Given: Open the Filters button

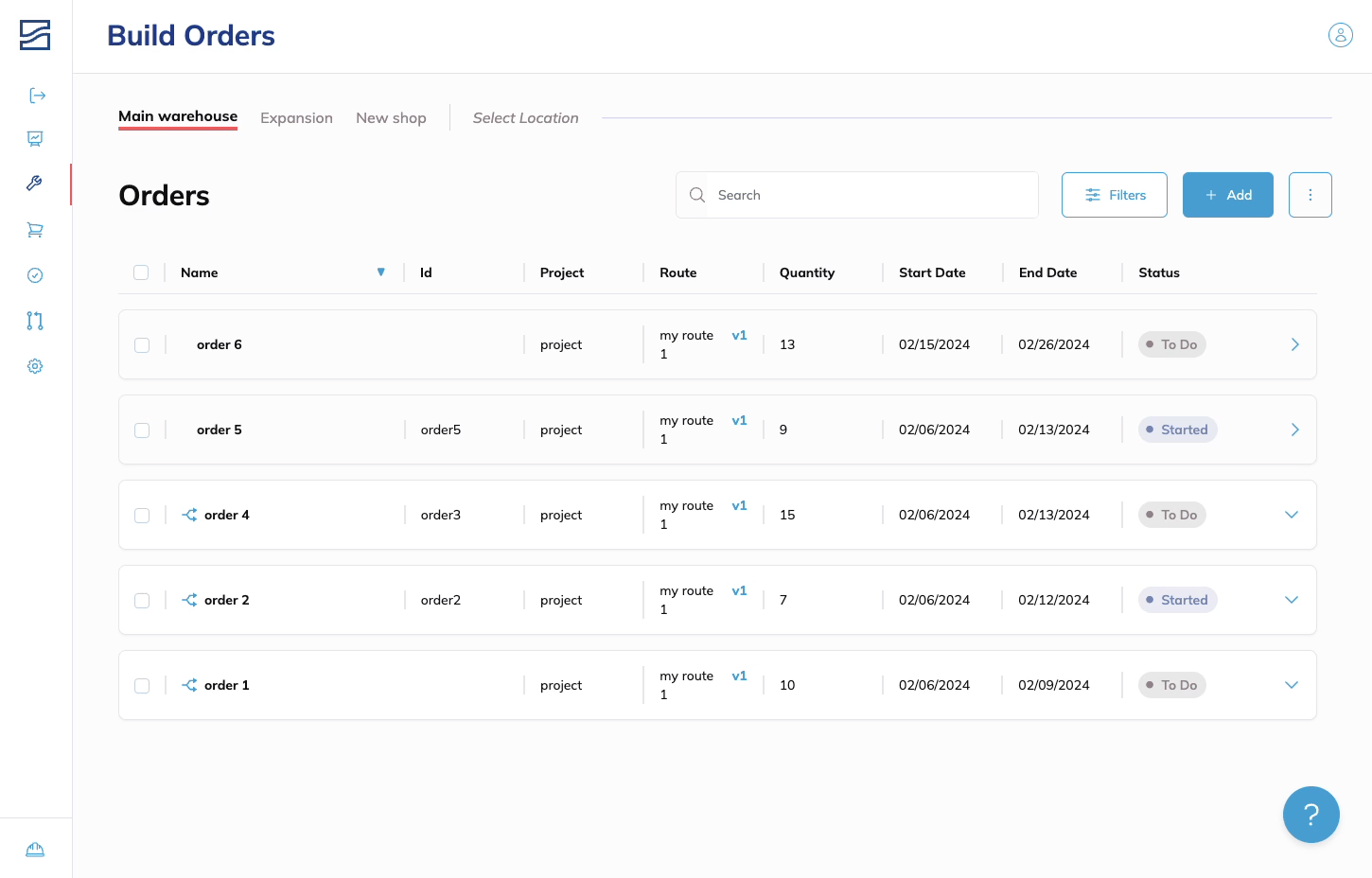Looking at the screenshot, I should (1115, 195).
